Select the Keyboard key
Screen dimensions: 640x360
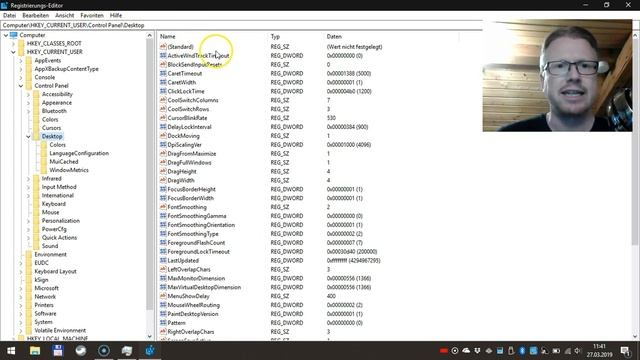tap(53, 204)
